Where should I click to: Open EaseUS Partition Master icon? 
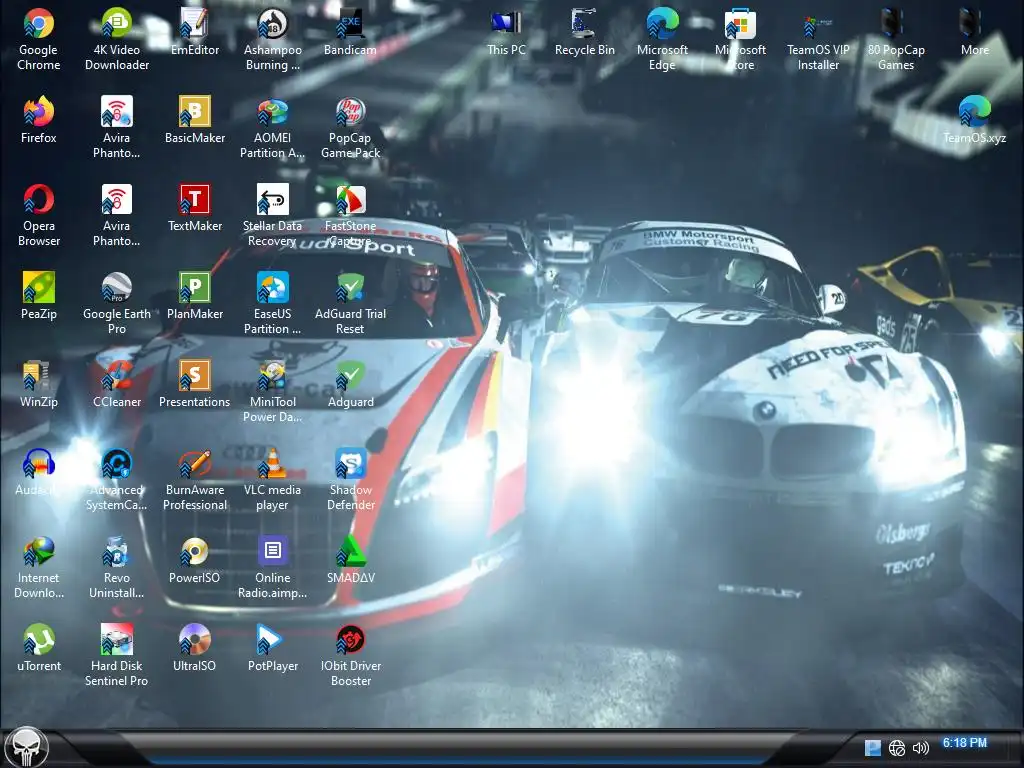272,288
